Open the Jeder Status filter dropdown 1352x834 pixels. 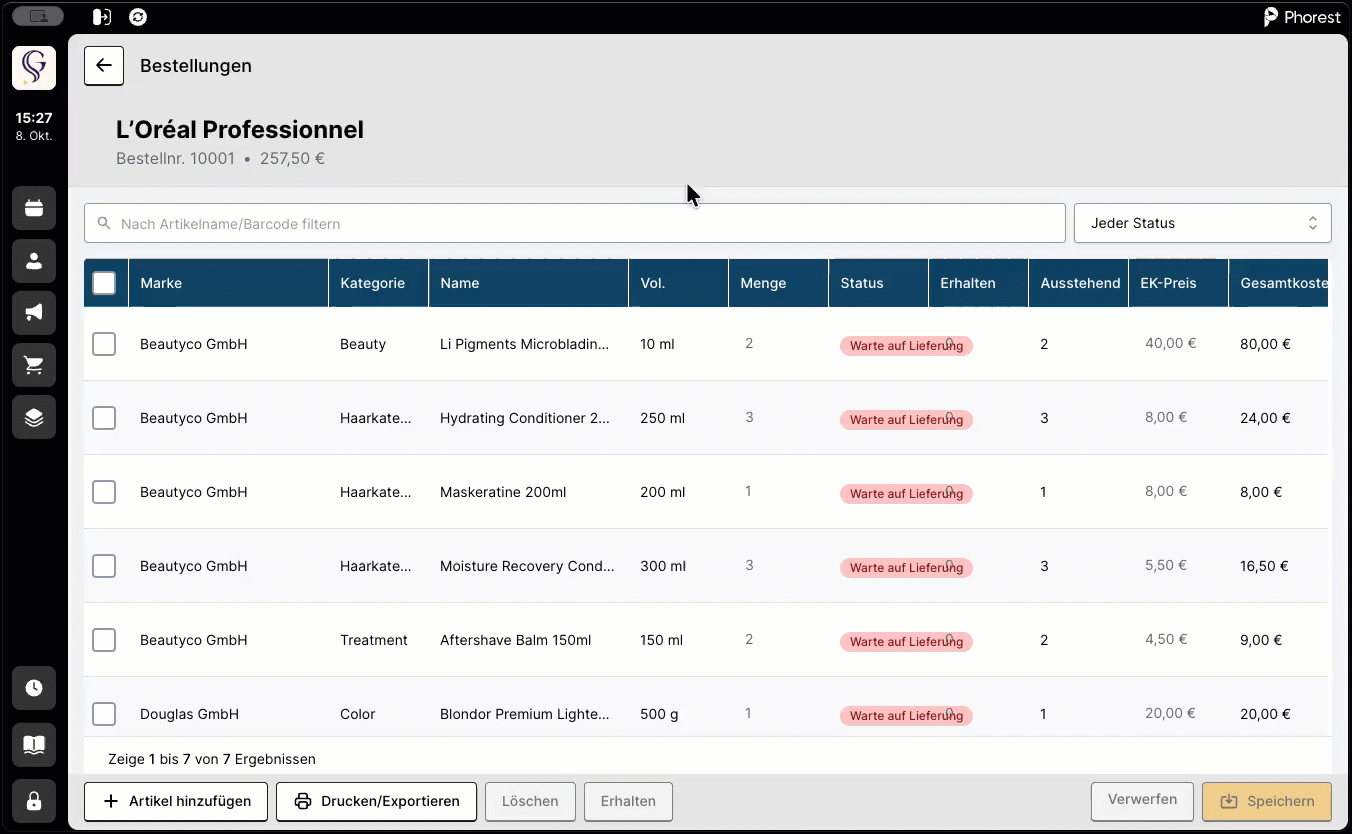pos(1202,223)
